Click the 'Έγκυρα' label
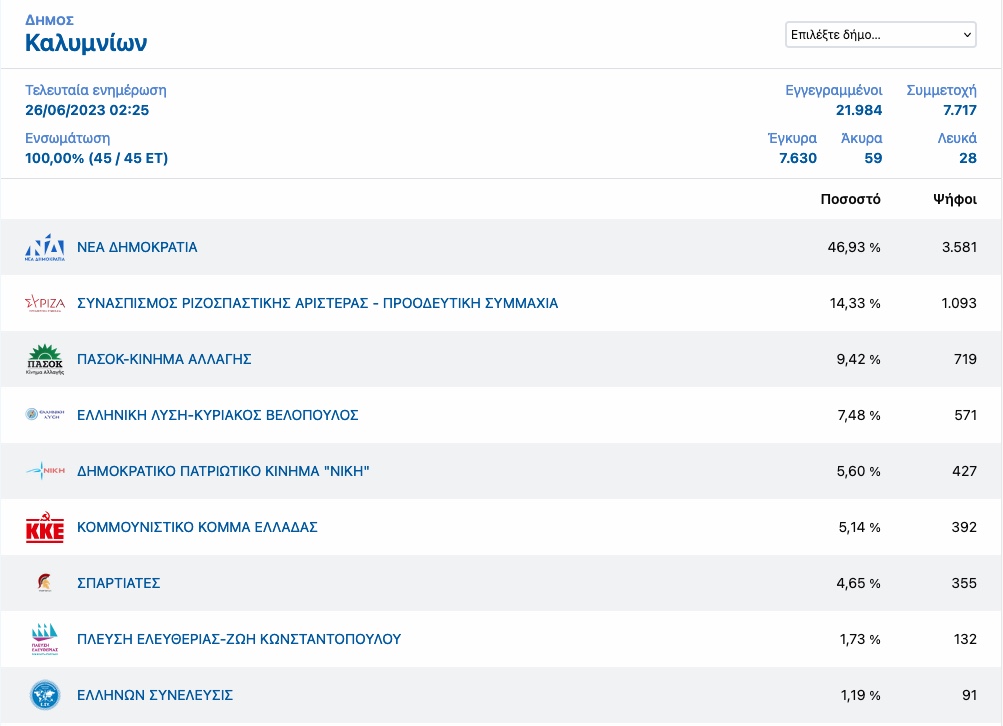Viewport: 1003px width, 726px height. tap(792, 138)
